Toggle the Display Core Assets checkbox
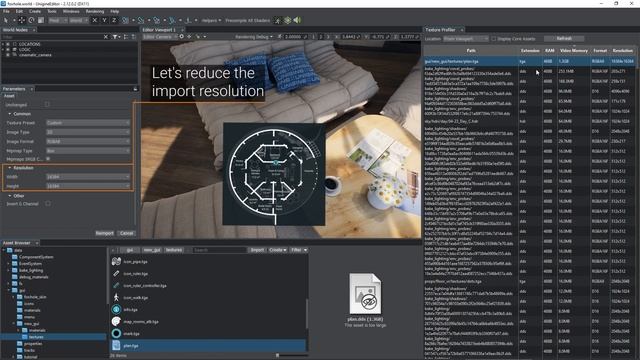640x360 pixels. pos(493,39)
